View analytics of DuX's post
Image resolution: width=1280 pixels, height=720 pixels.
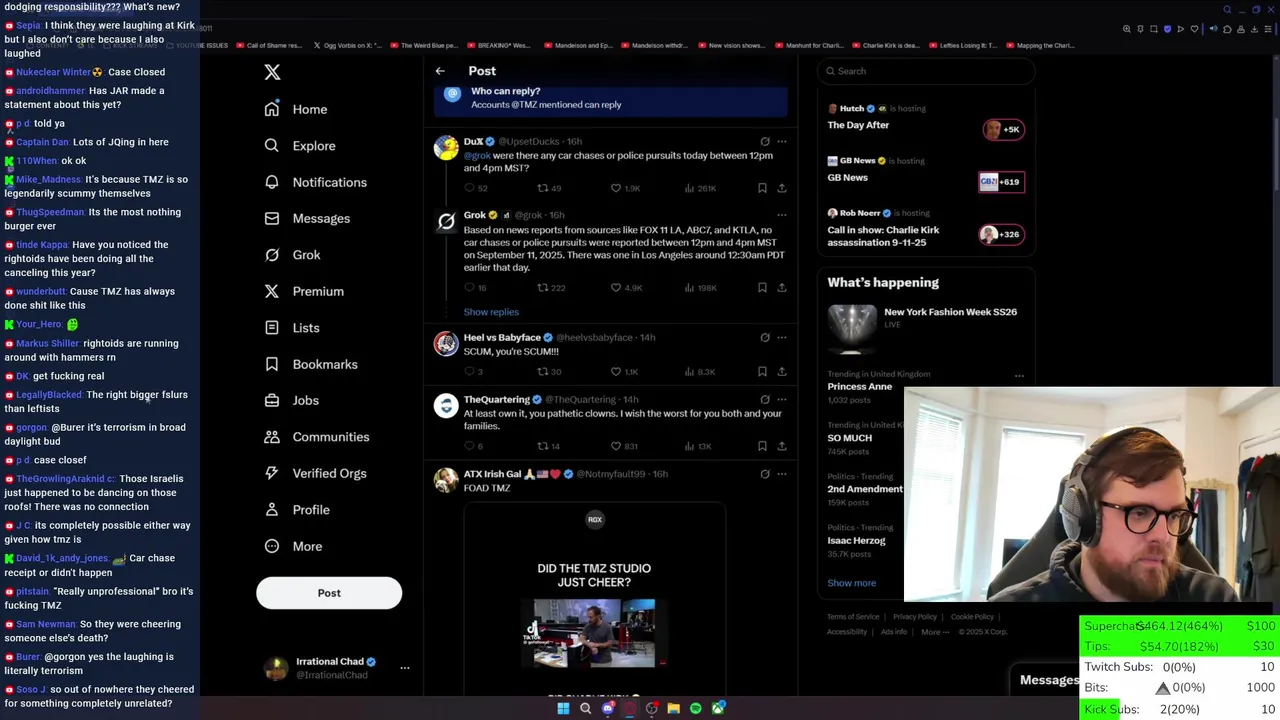(x=700, y=188)
